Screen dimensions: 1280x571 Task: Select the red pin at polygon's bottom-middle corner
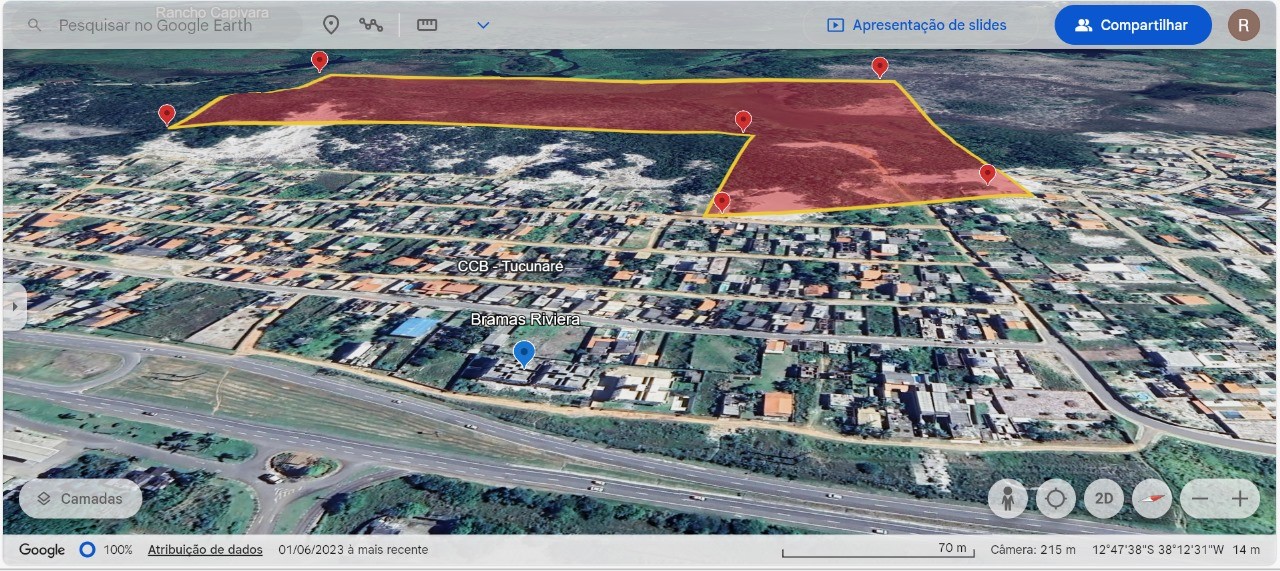click(722, 203)
